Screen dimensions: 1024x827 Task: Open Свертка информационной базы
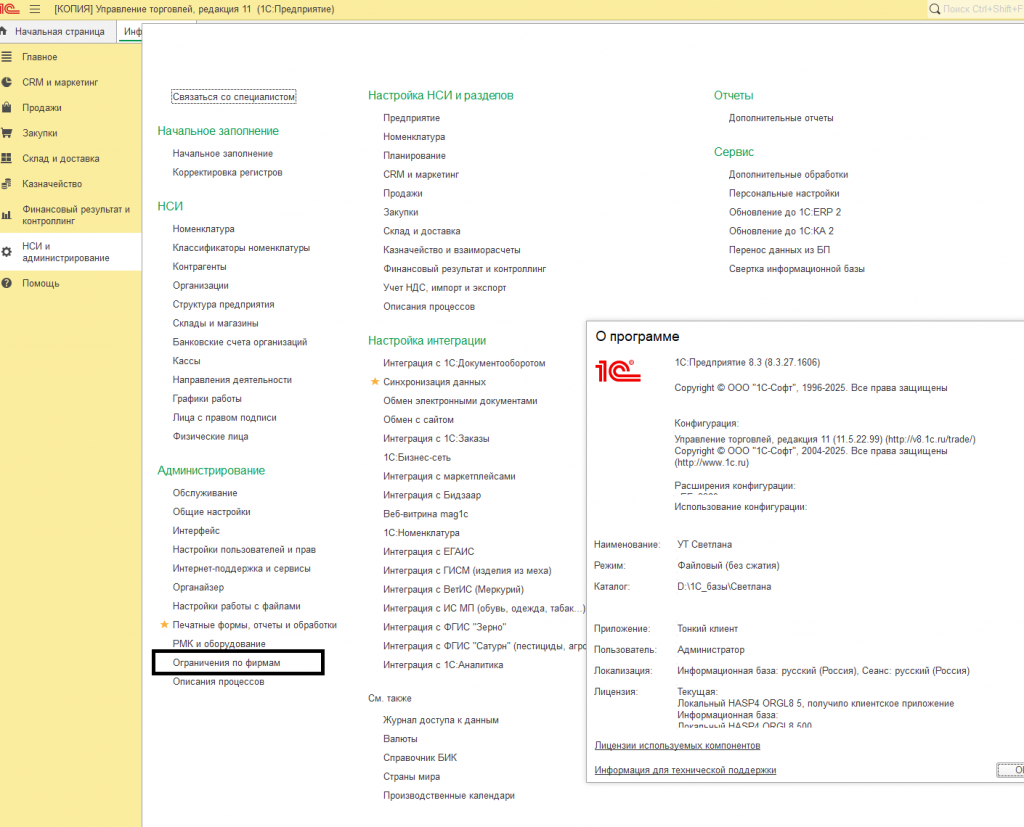(797, 269)
